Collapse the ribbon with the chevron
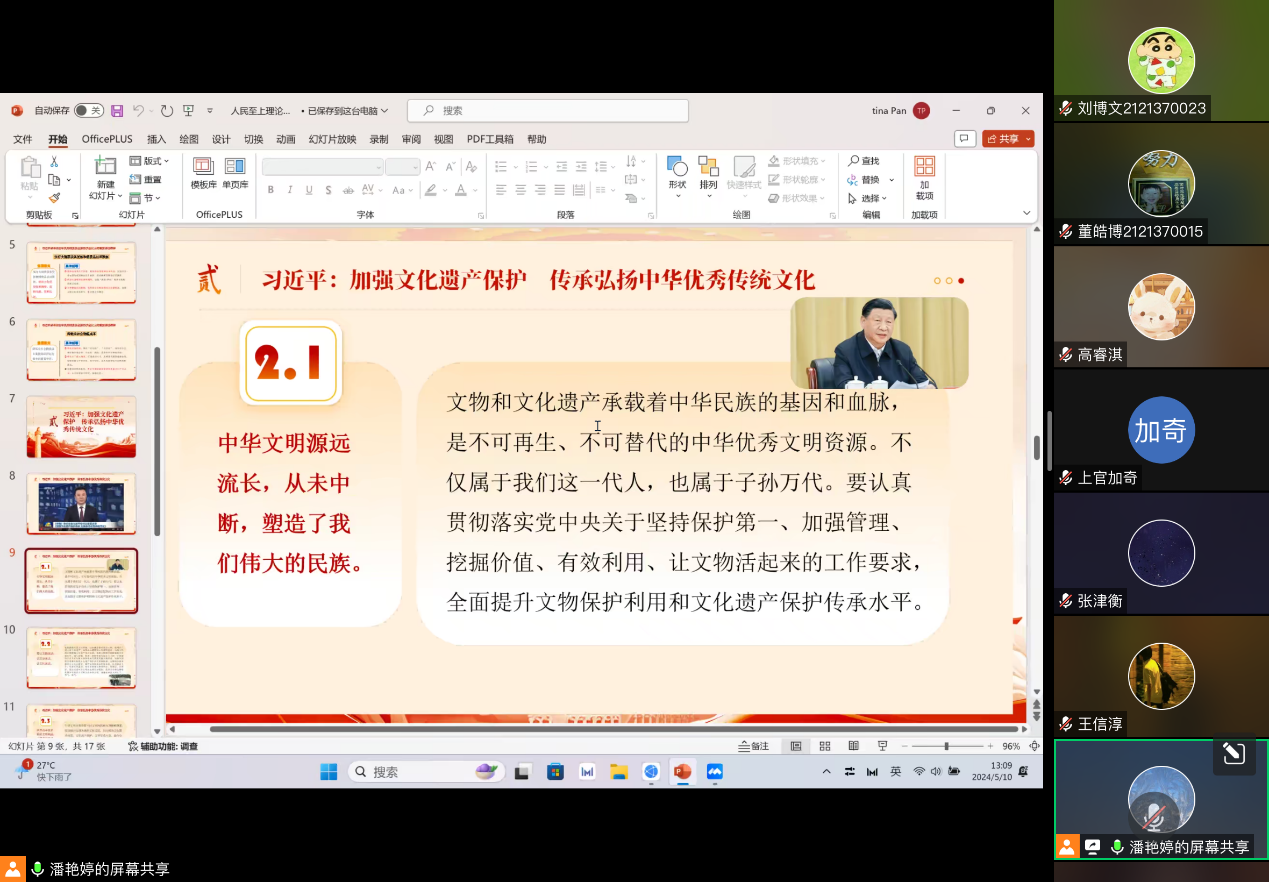The width and height of the screenshot is (1269, 882). click(1026, 213)
